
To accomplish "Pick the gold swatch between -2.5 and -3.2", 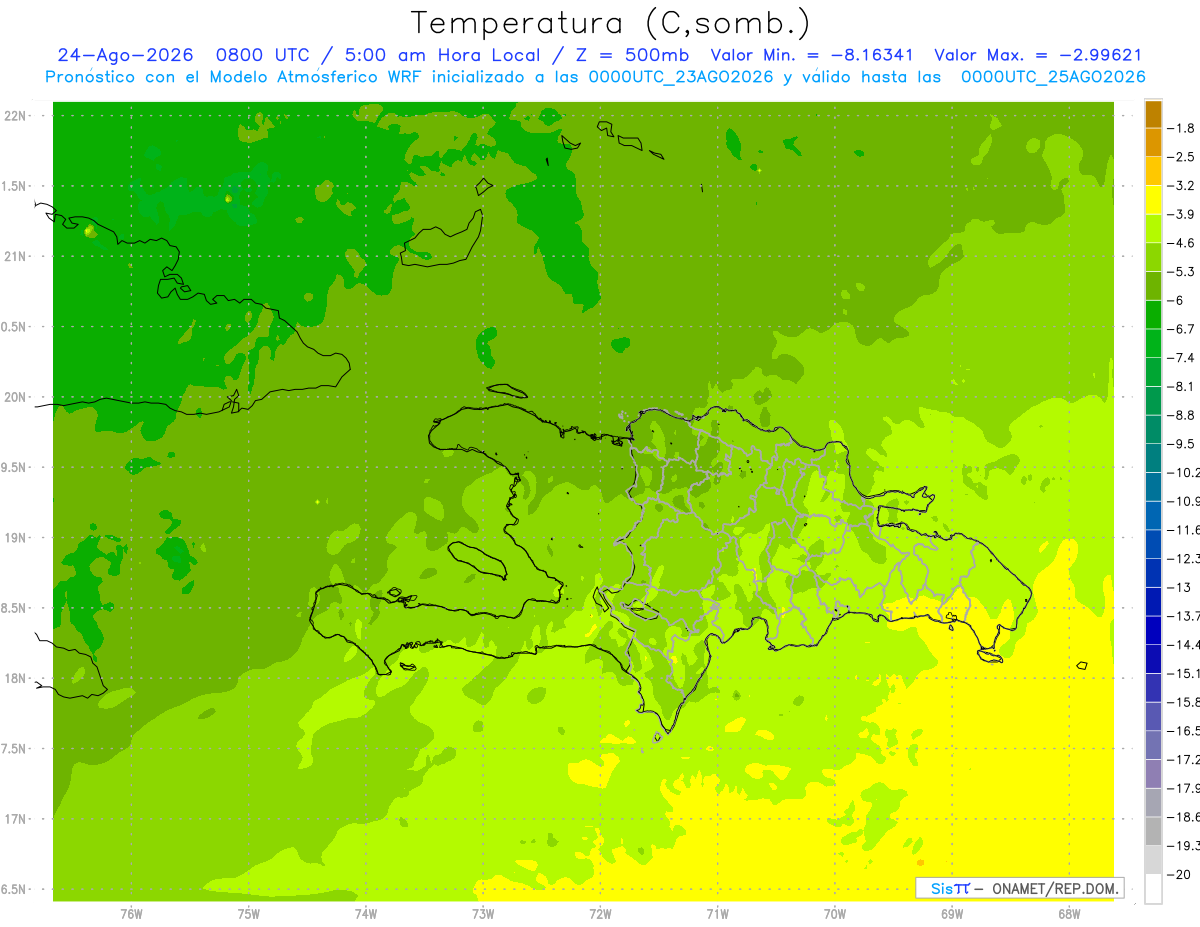I will coord(1153,171).
